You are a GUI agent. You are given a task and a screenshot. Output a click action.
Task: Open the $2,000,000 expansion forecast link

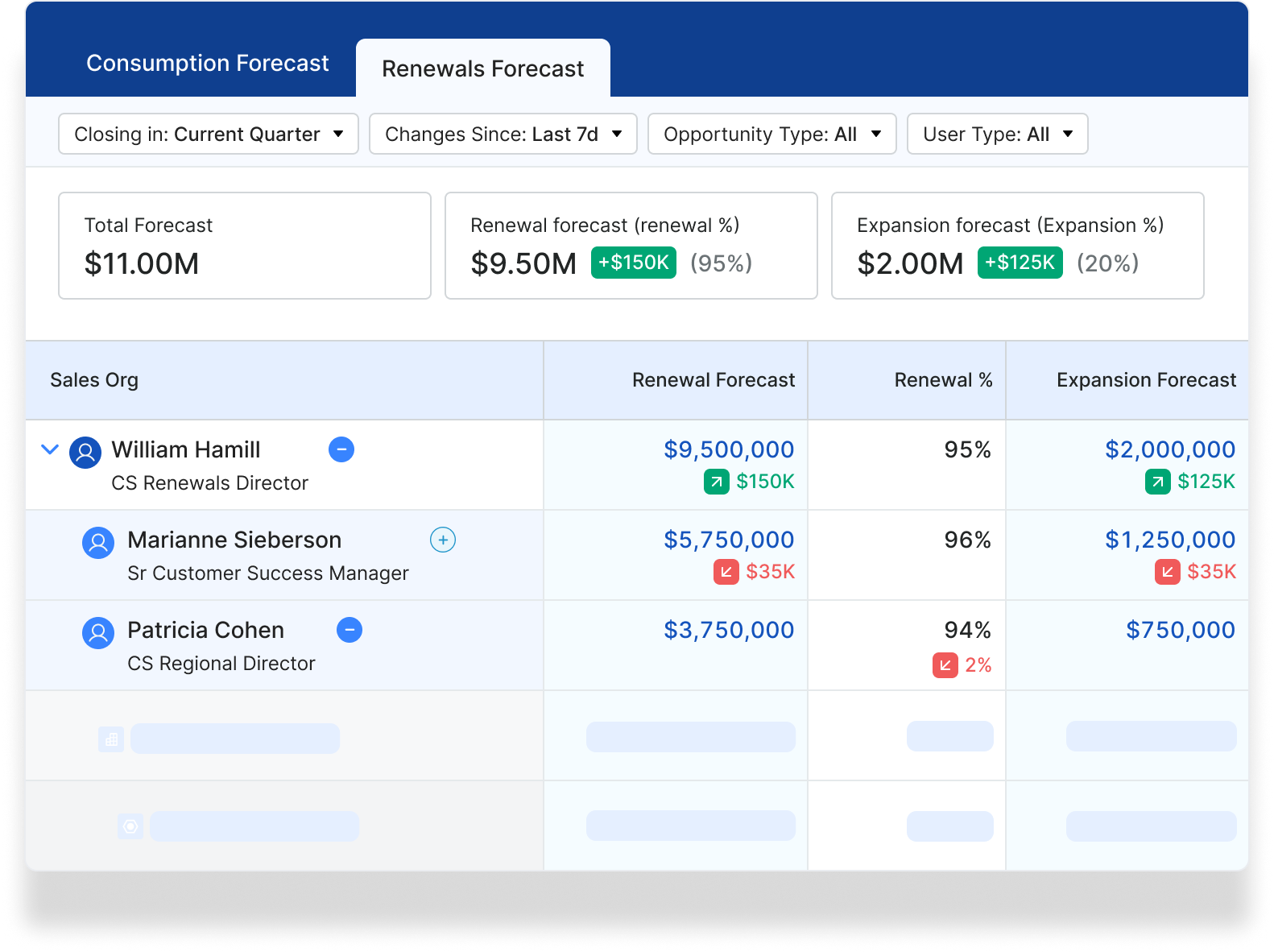(x=1170, y=449)
